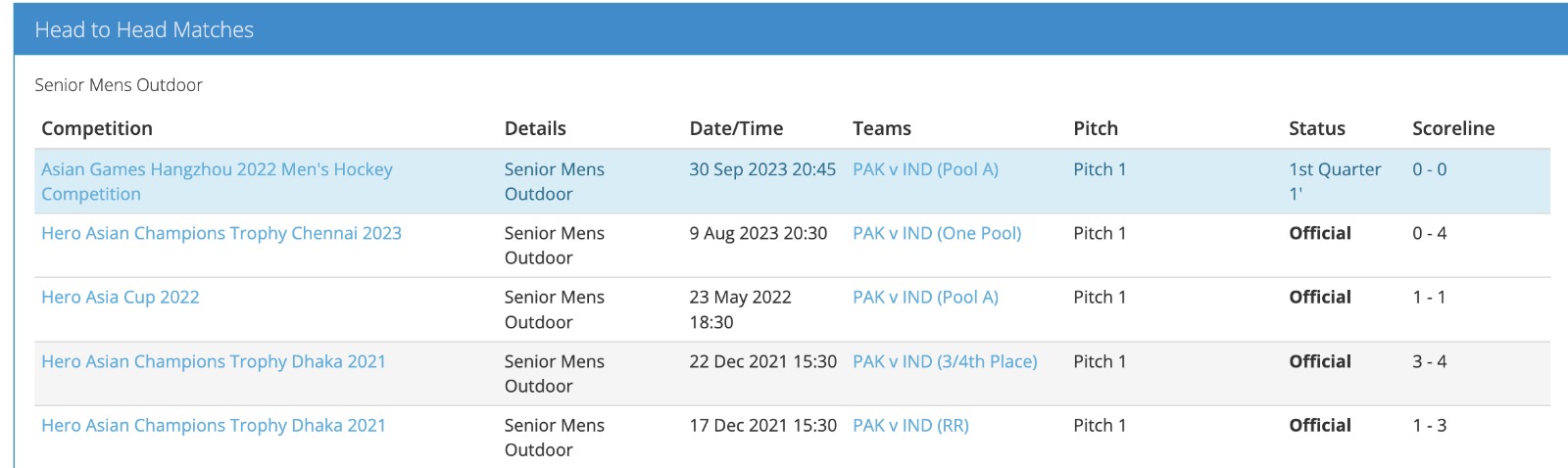Click the Date/Time column header
Viewport: 1568px width, 468px height.
pyautogui.click(x=736, y=129)
